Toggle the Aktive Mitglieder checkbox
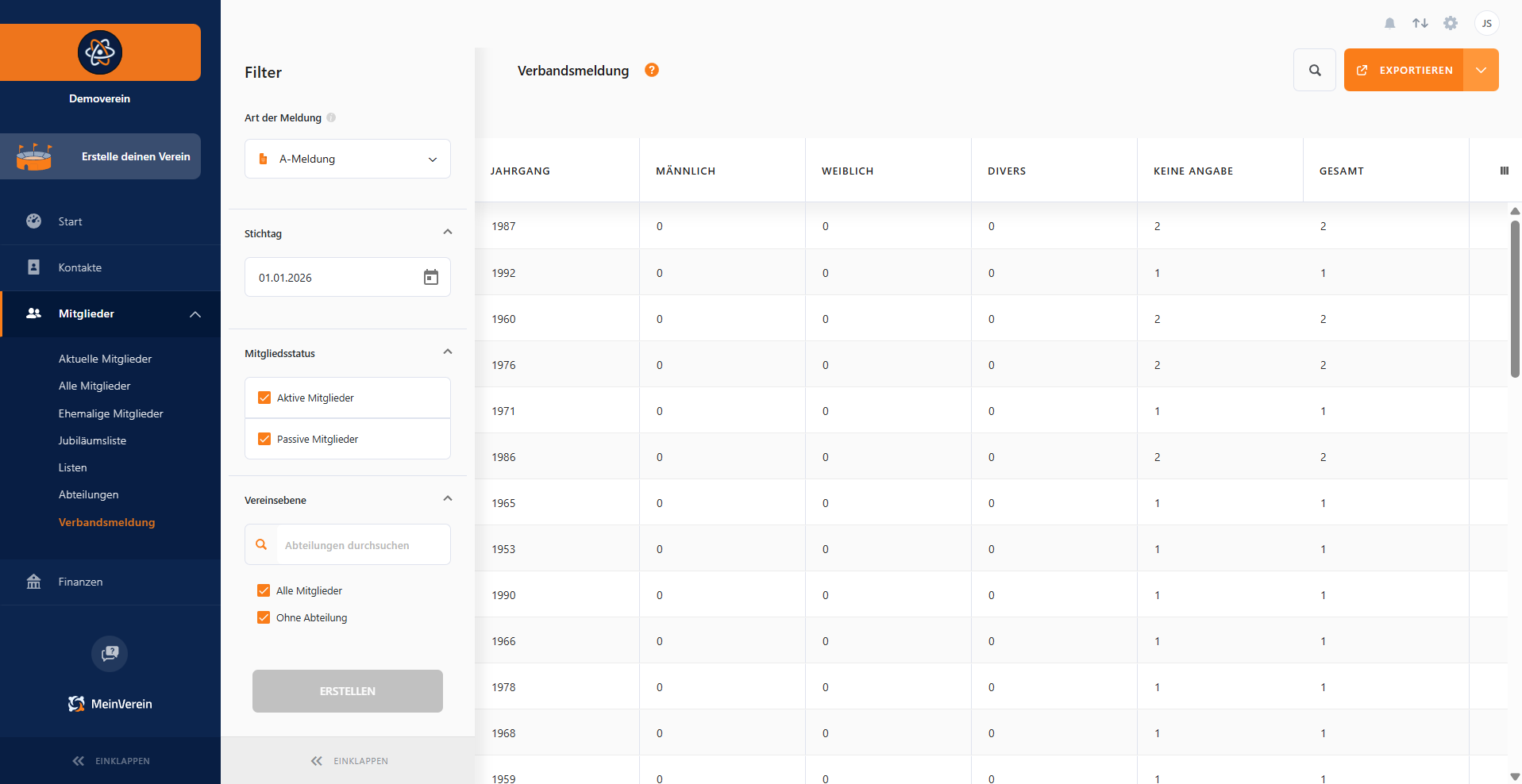This screenshot has width=1522, height=784. point(264,398)
